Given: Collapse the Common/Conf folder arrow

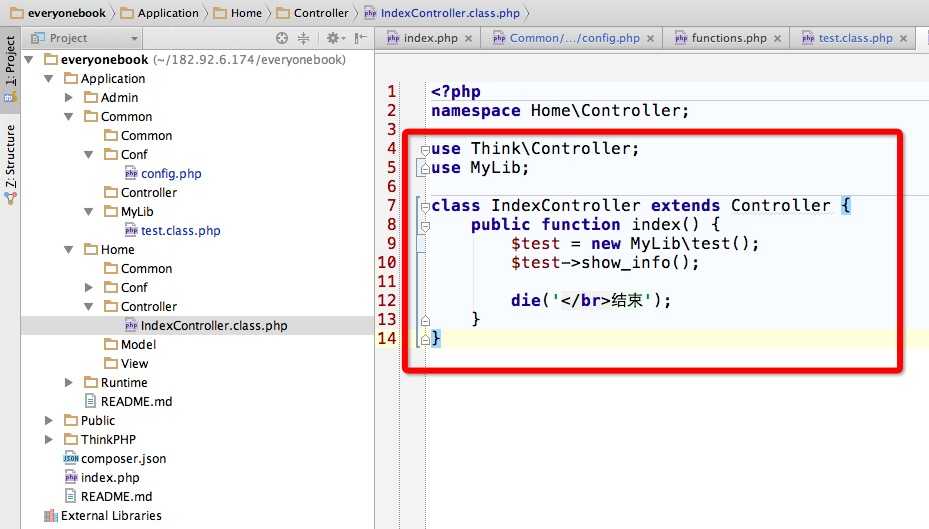Looking at the screenshot, I should point(89,155).
